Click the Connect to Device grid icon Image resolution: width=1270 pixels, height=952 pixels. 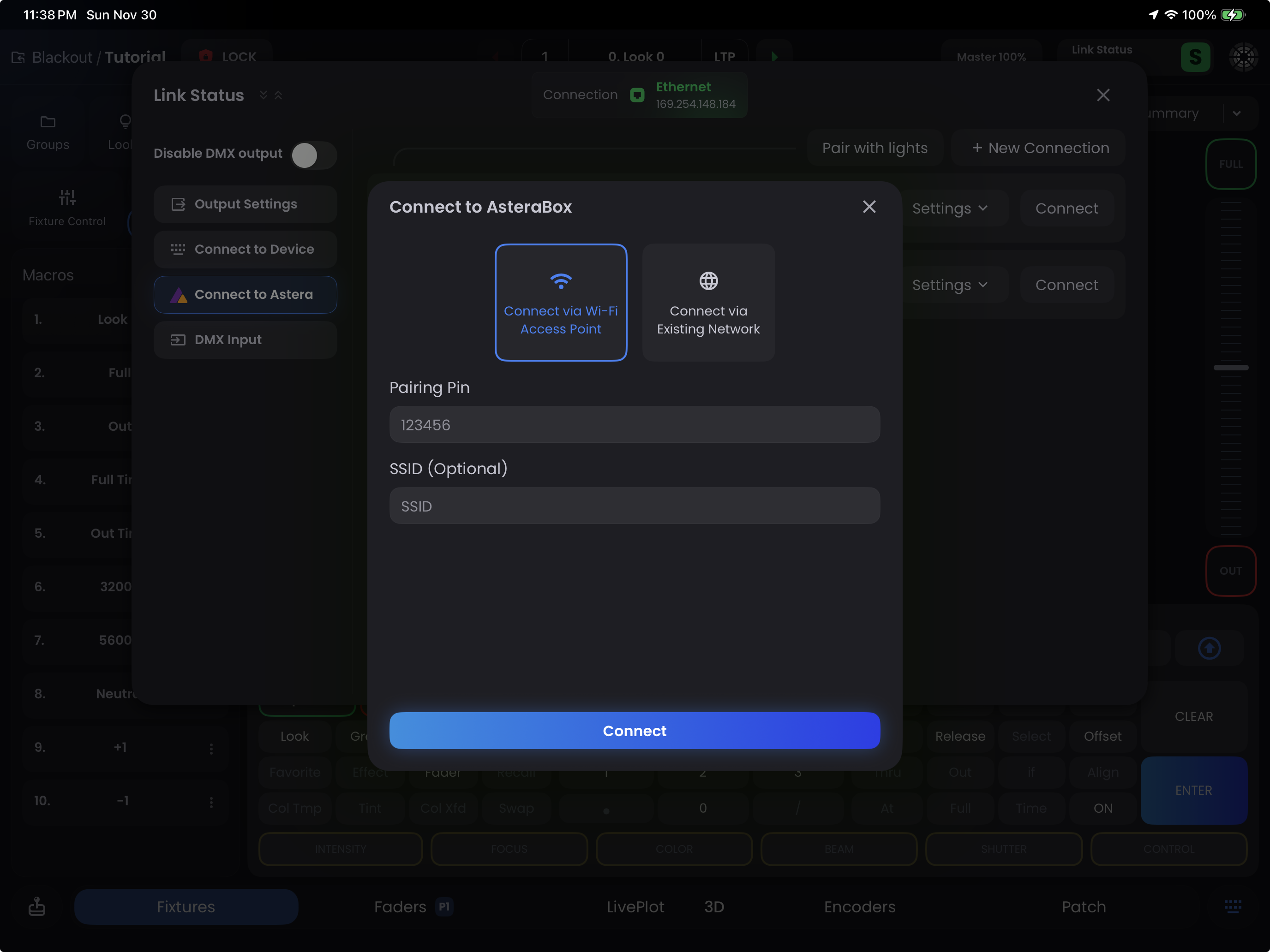(178, 249)
